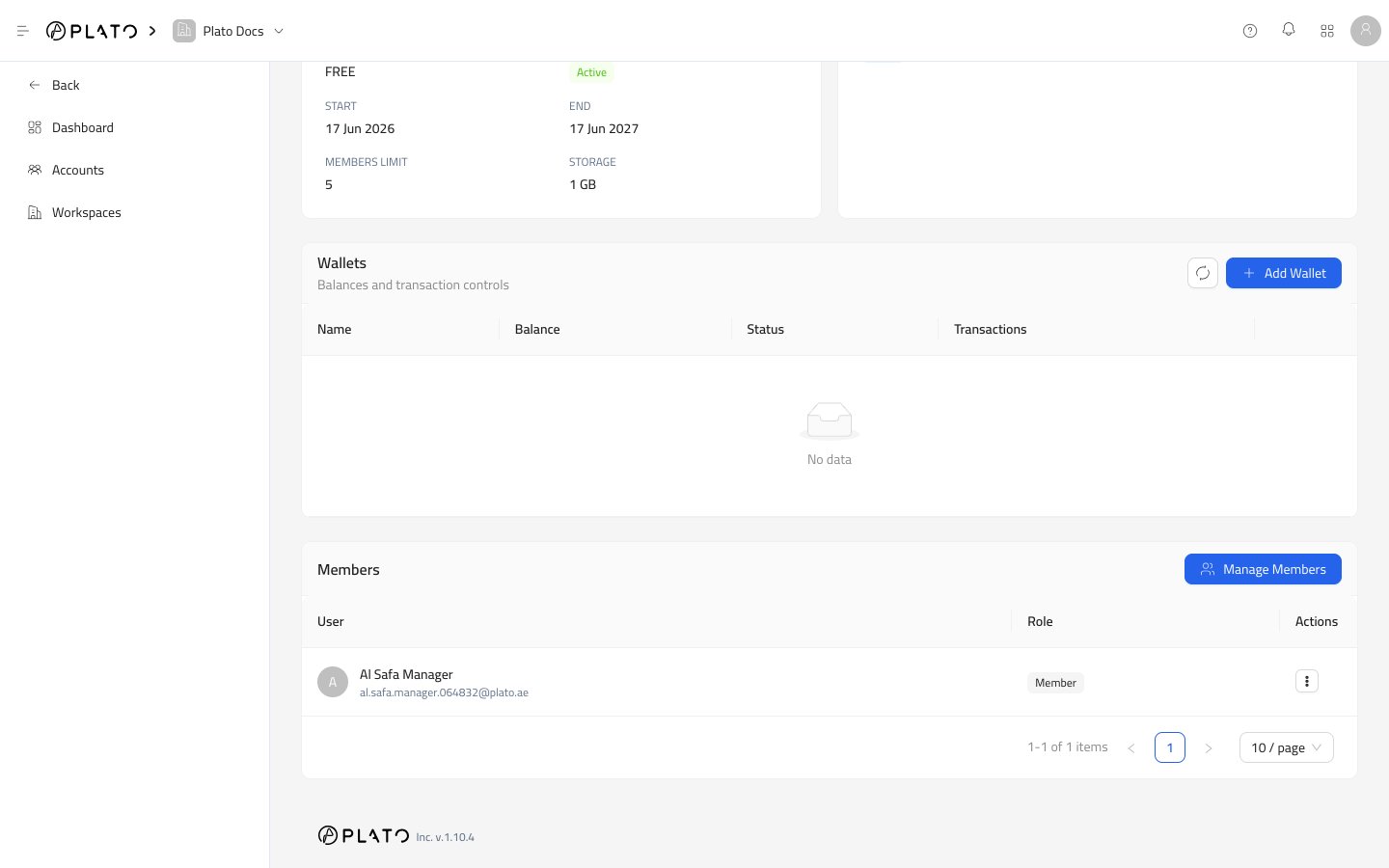Click the MEMBERS LIMIT label

point(367,162)
